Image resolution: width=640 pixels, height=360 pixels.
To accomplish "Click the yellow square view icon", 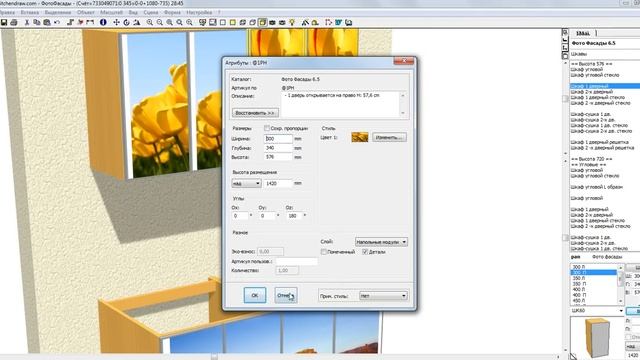I will point(233,22).
